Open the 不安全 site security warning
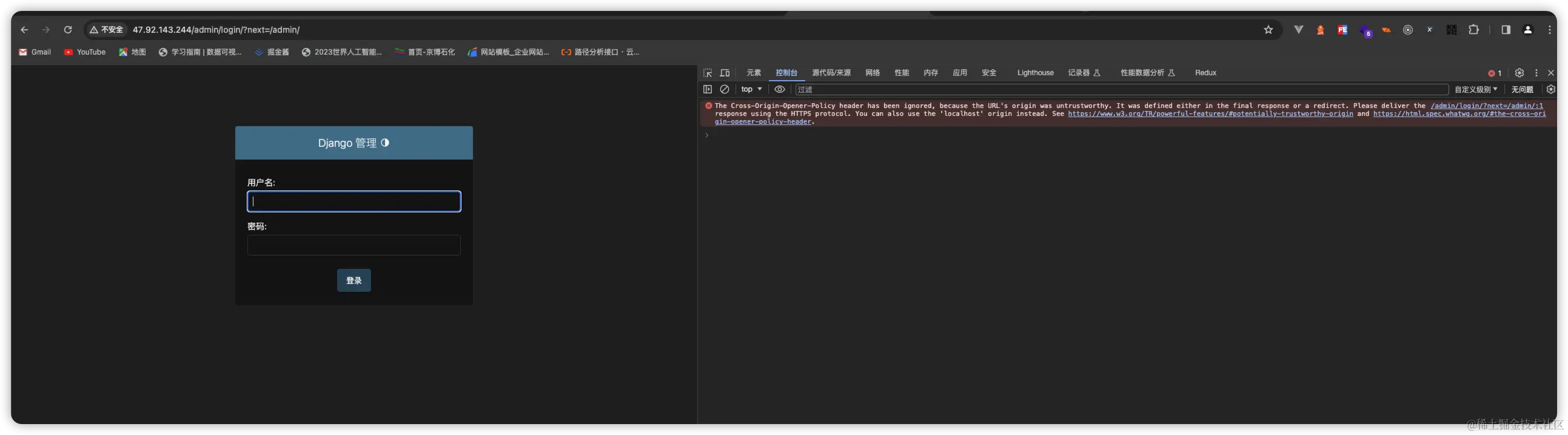Screen dimensions: 1568x435 tap(107, 30)
